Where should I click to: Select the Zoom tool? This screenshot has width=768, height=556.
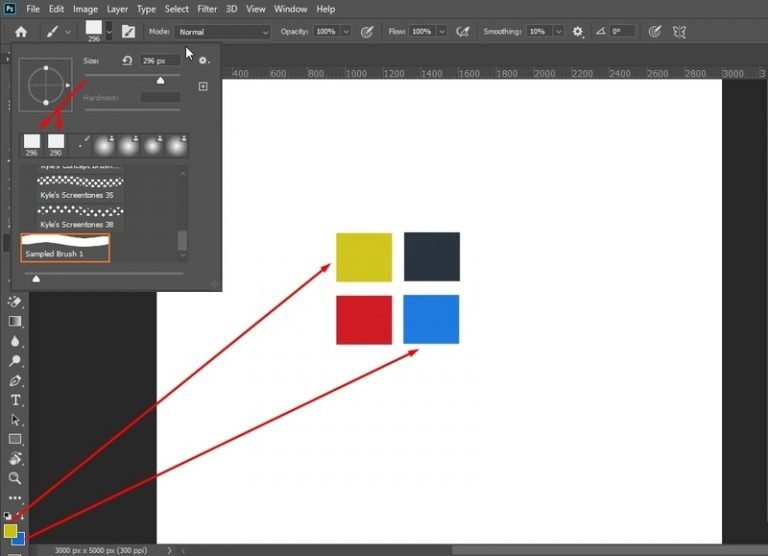tap(15, 478)
